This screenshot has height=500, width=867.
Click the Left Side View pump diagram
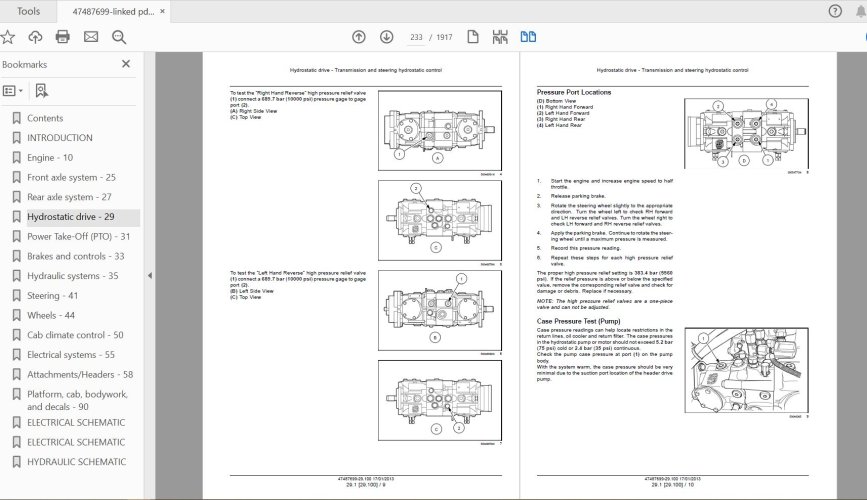point(440,310)
